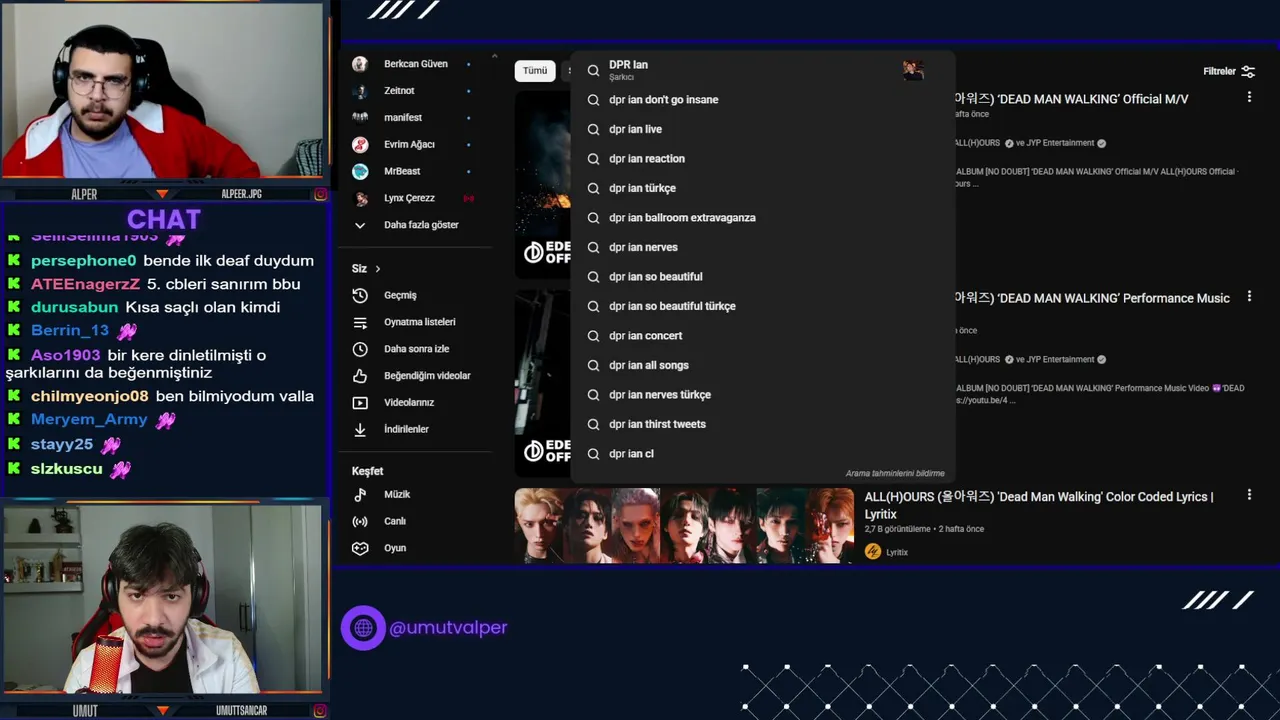1280x720 pixels.
Task: Open 'DEAD MAN WALKING' Performance Music title
Action: pos(1090,298)
